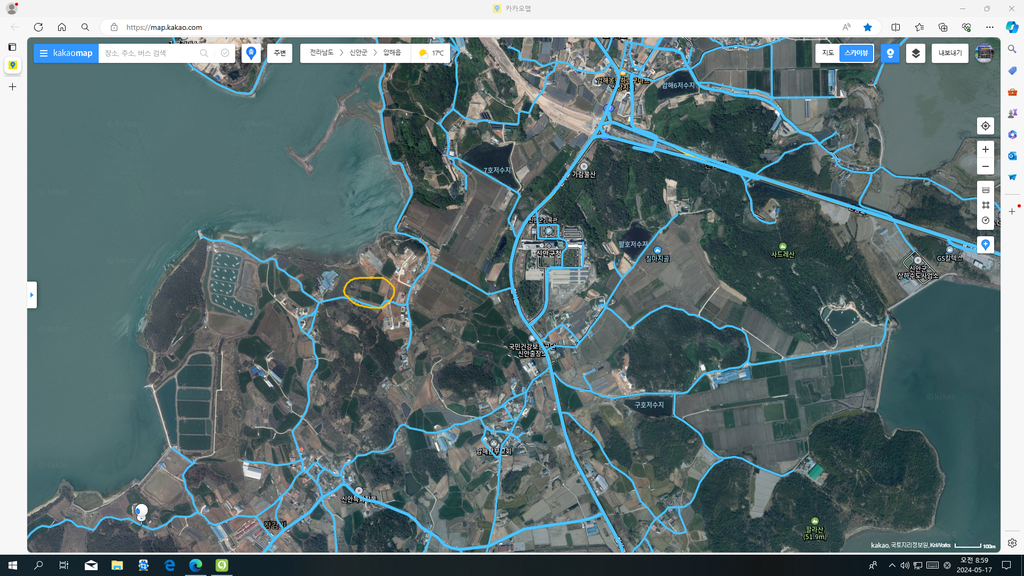Select the distance measuring ruler tool
Screen dimensions: 1024x576
click(985, 190)
